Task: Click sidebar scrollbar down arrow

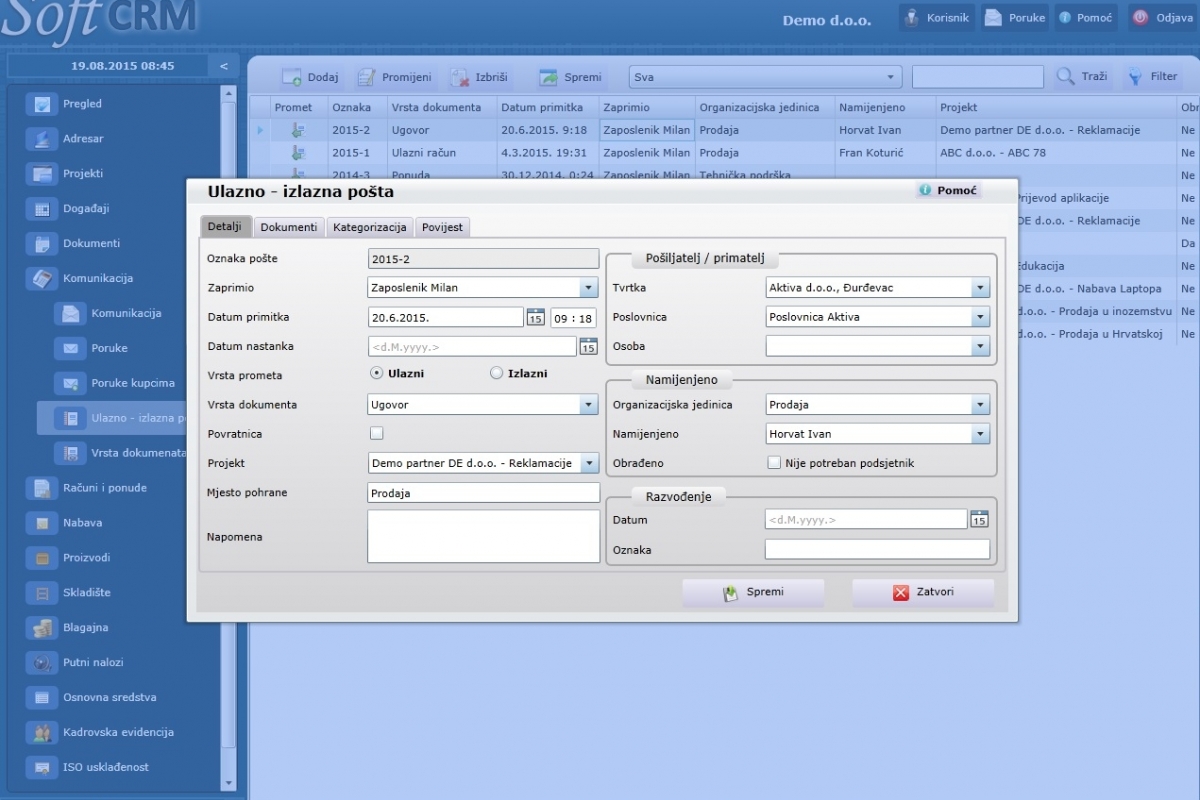Action: point(228,782)
